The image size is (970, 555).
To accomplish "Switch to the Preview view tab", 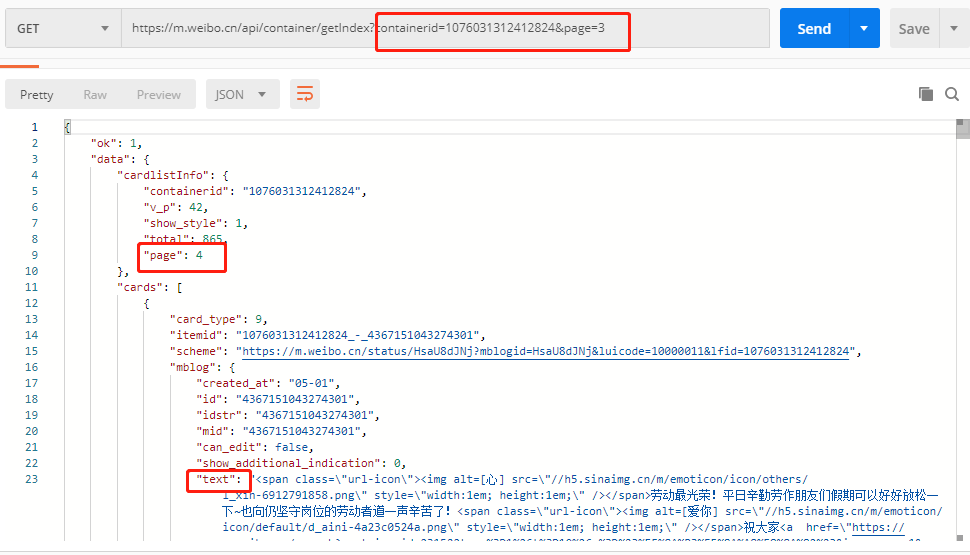I will 158,95.
